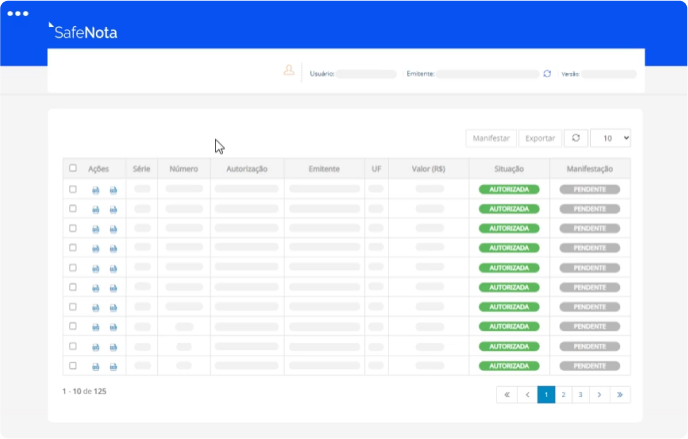Refresh the table using the reload button
688x439 pixels.
[575, 138]
